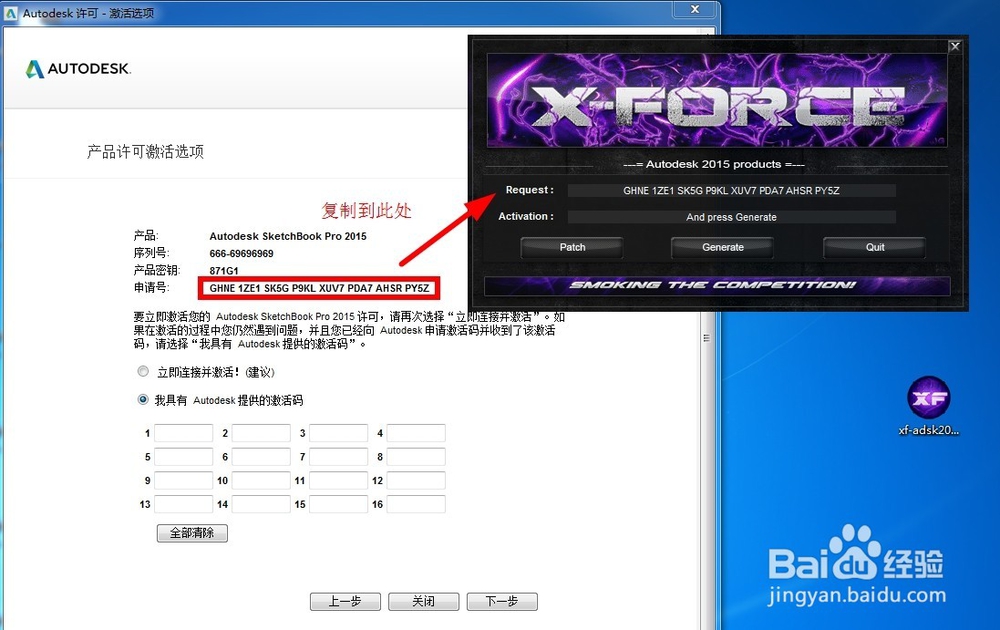
Task: Click activation code box 12
Action: point(416,480)
